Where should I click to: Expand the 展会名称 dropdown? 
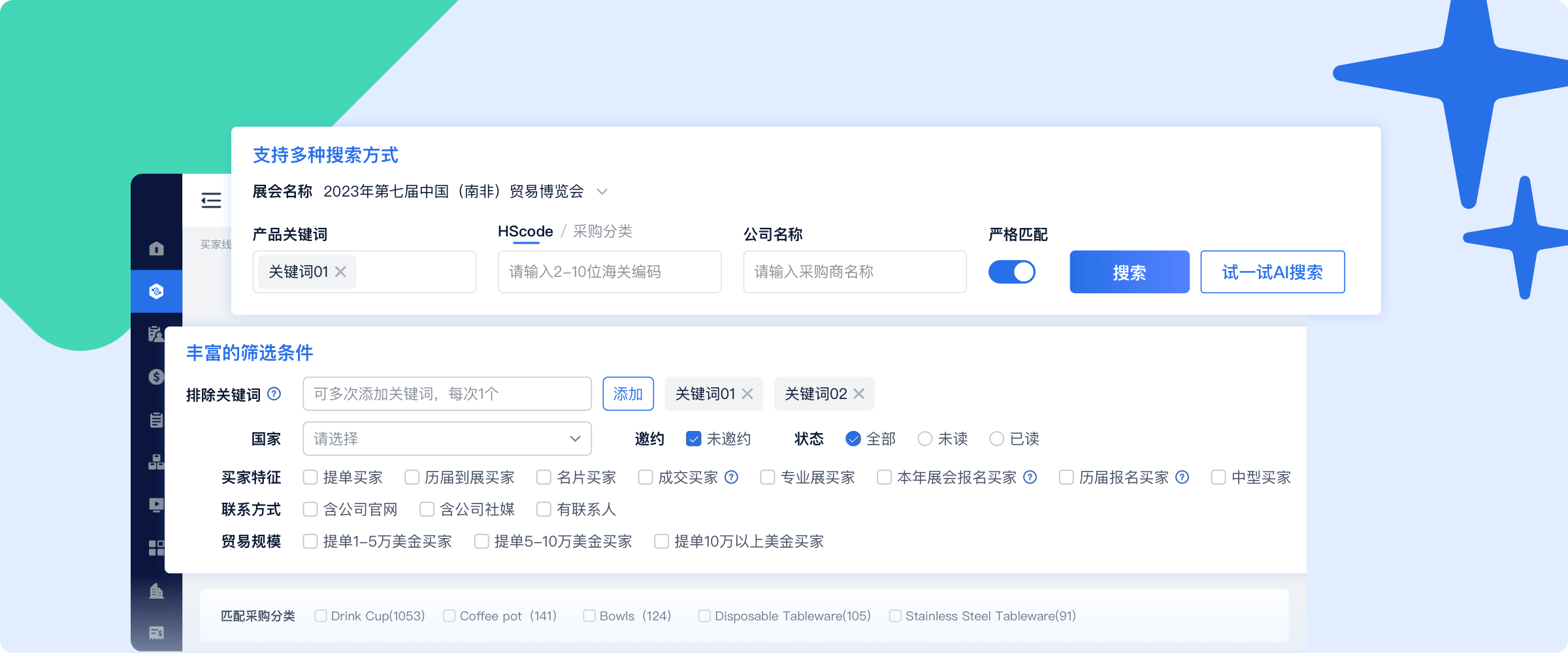(x=602, y=191)
